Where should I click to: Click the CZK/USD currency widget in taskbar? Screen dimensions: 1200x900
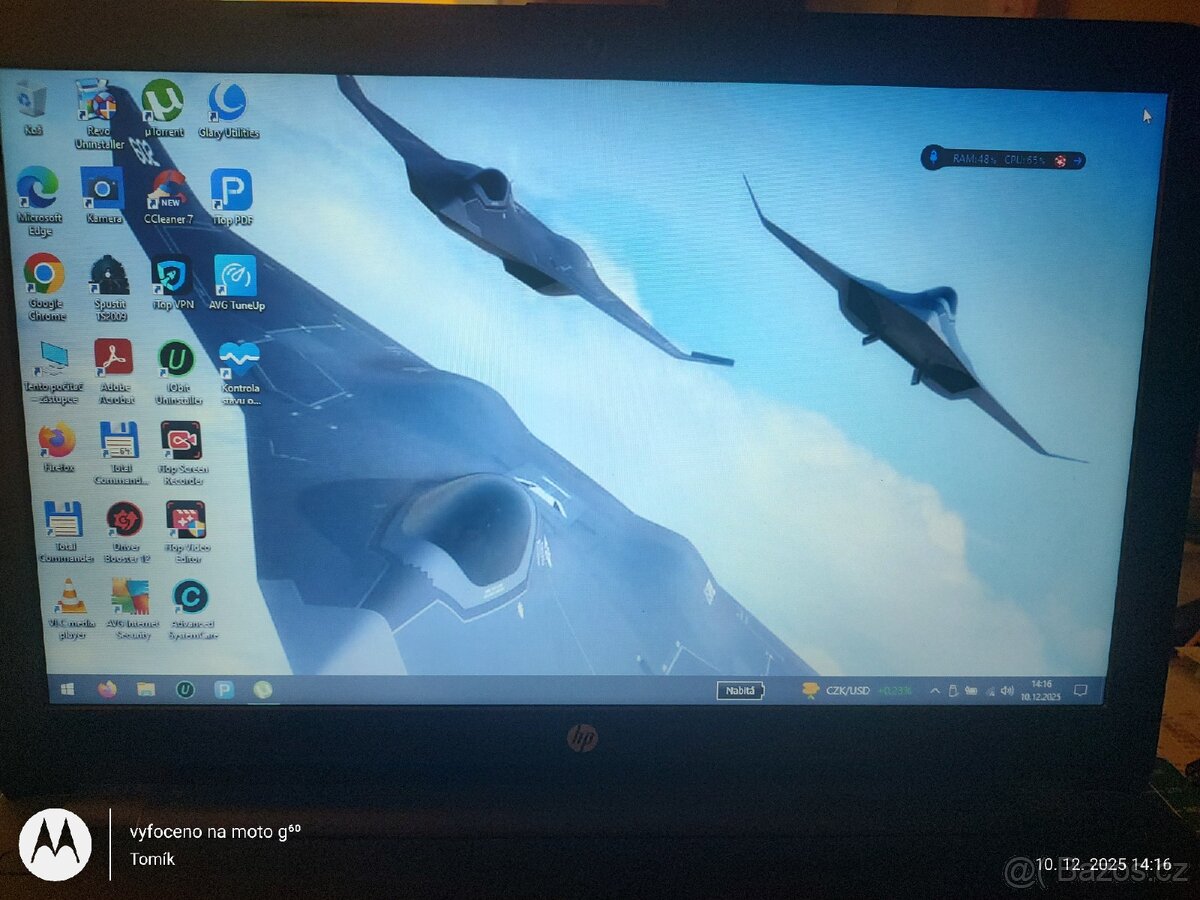tap(845, 690)
